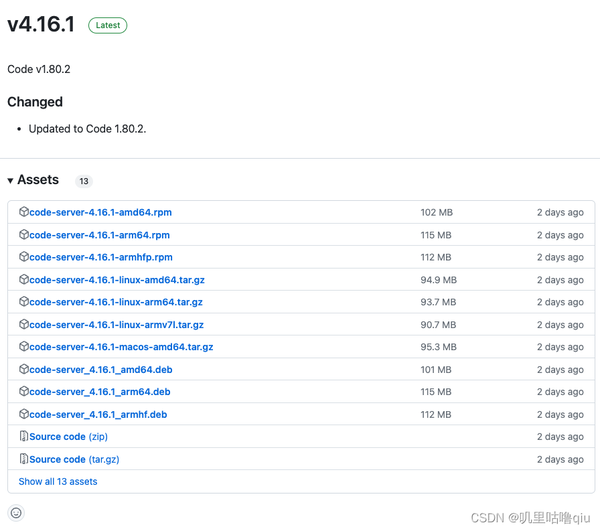
Task: Click the green Latest badge
Action: pos(108,25)
